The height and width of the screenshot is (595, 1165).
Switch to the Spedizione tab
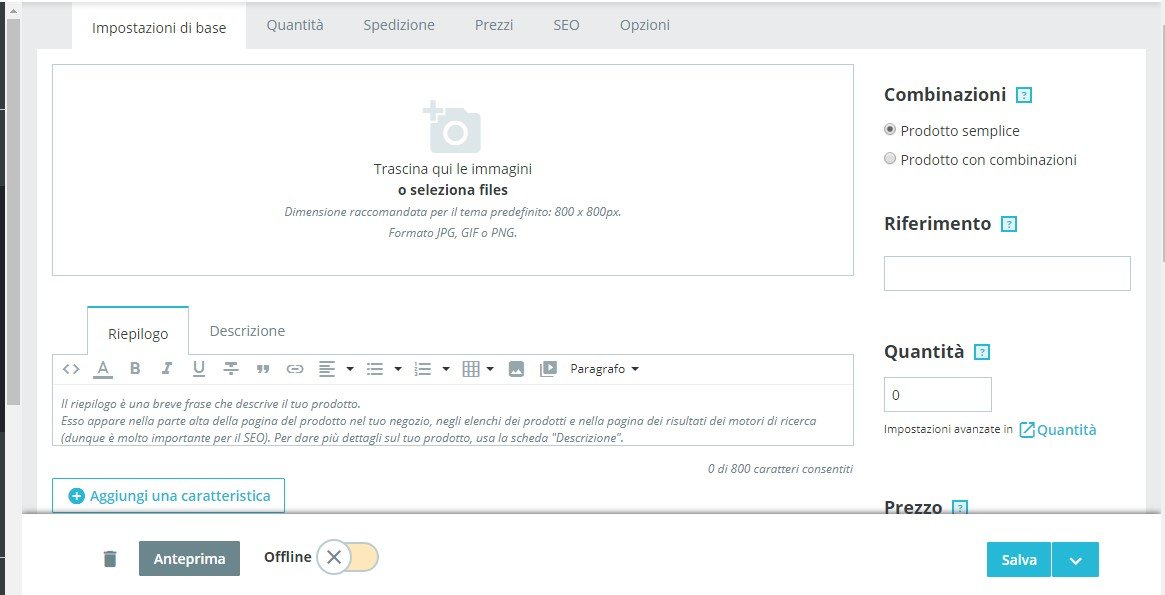pyautogui.click(x=399, y=25)
